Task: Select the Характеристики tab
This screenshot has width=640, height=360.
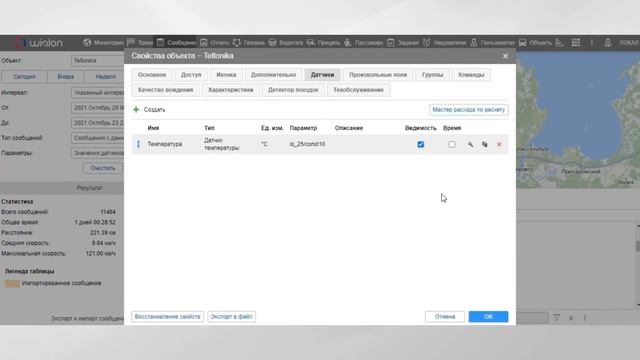Action: (x=231, y=90)
